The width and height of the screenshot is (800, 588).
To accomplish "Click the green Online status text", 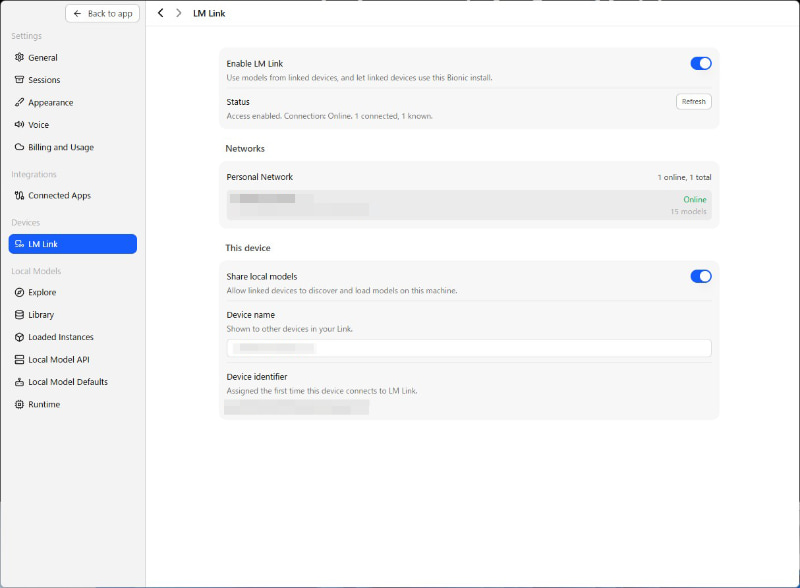I will [695, 200].
